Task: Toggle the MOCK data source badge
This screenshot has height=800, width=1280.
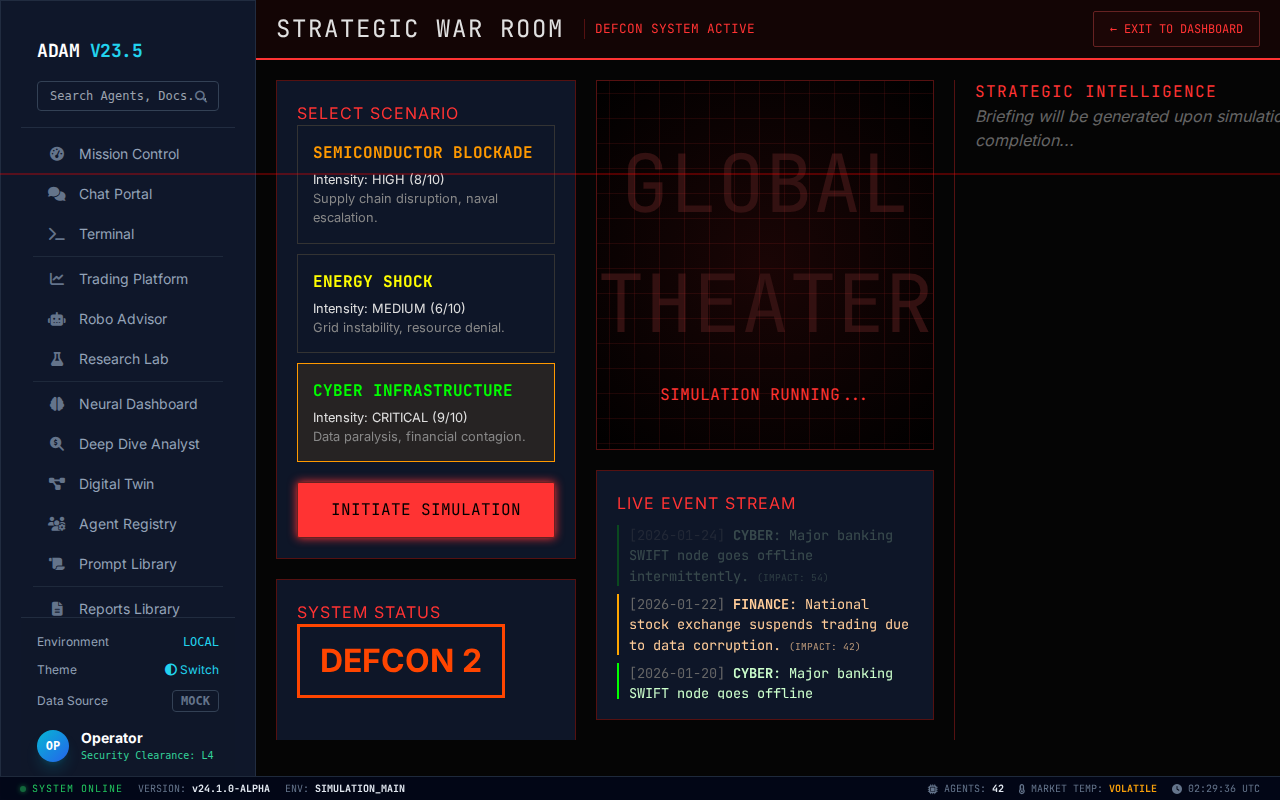Action: pyautogui.click(x=195, y=701)
